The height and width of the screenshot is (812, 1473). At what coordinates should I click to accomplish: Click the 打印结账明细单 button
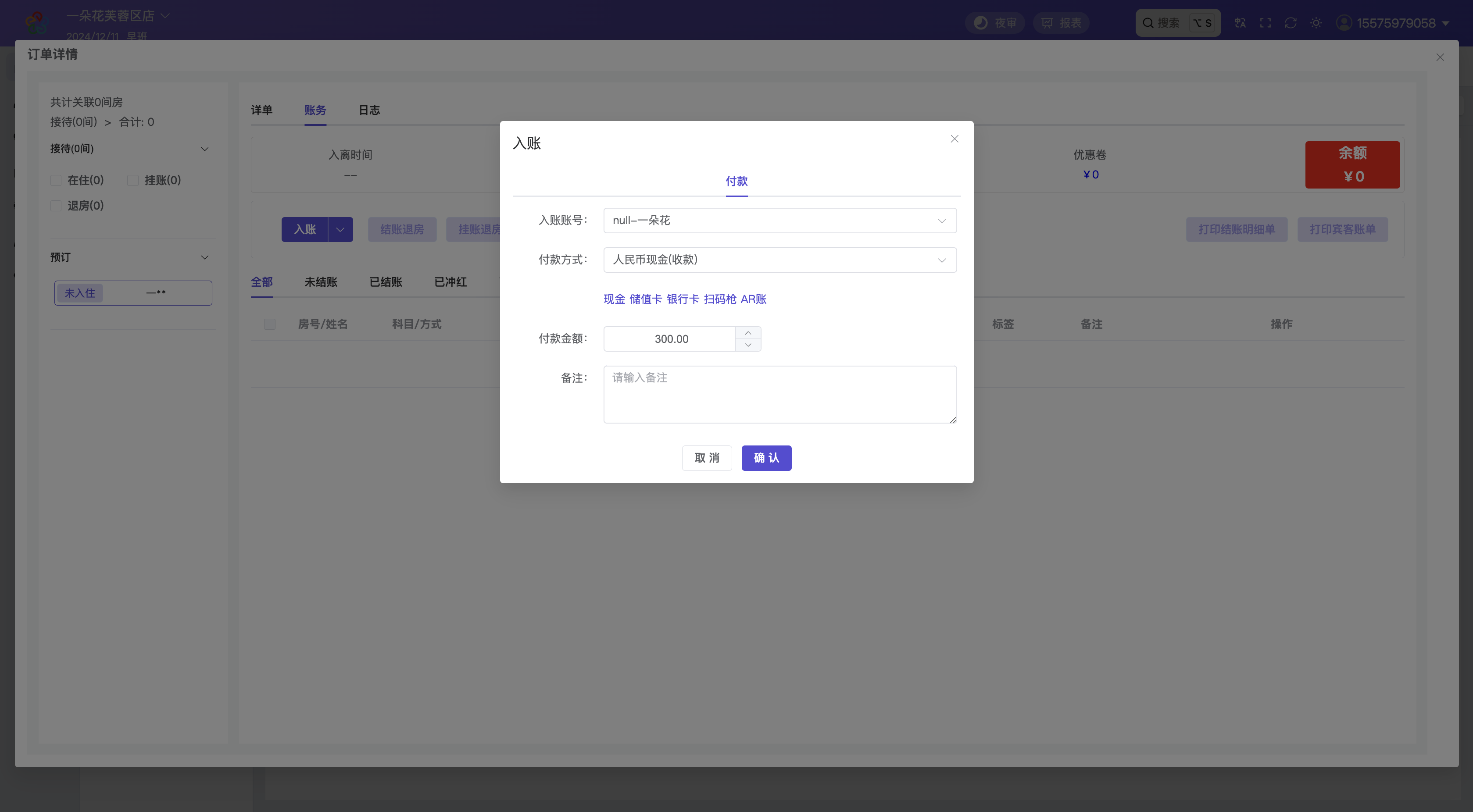click(x=1237, y=230)
